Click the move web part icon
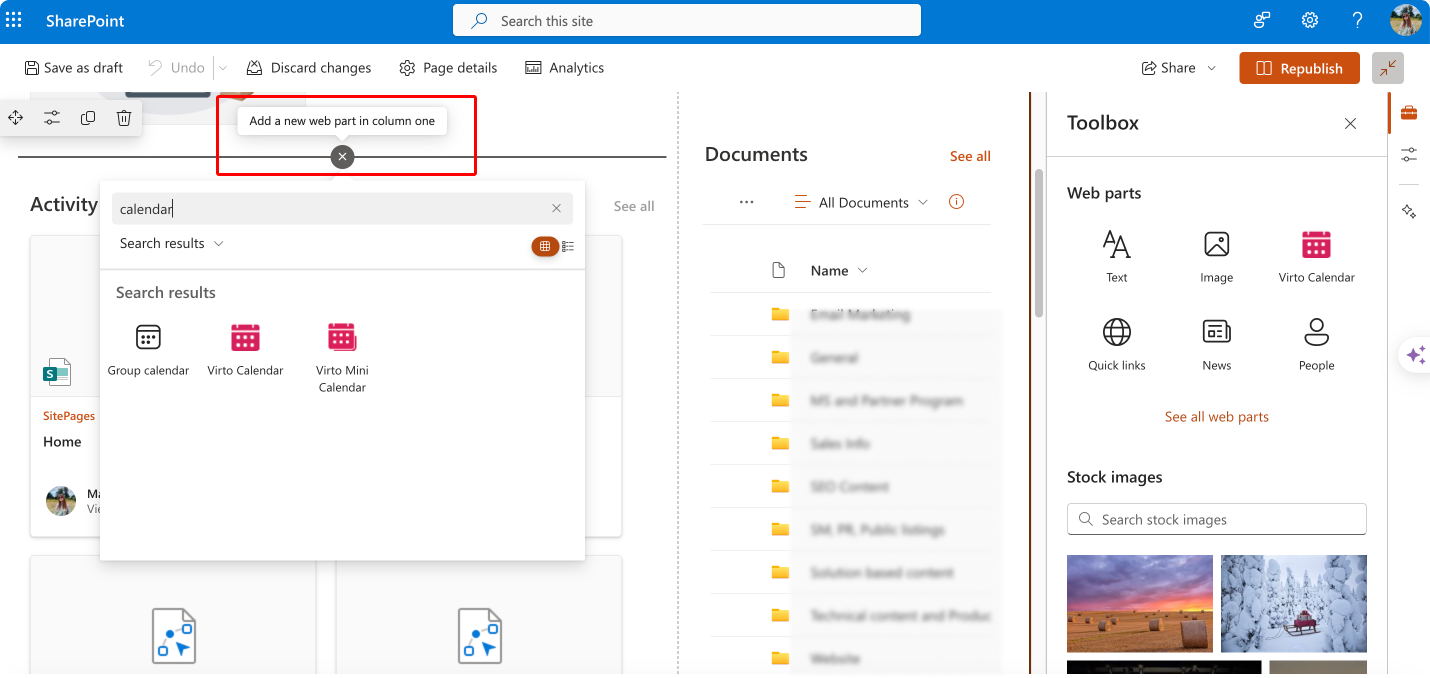The height and width of the screenshot is (678, 1430). 16,118
